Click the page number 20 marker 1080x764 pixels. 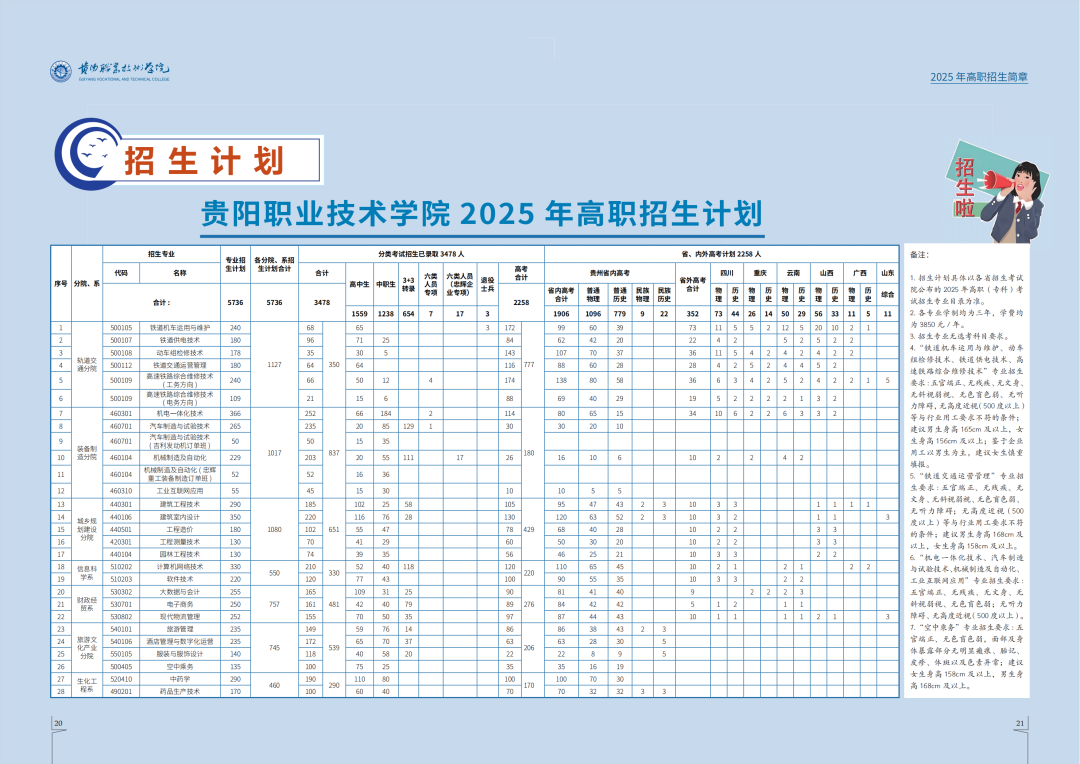point(59,724)
